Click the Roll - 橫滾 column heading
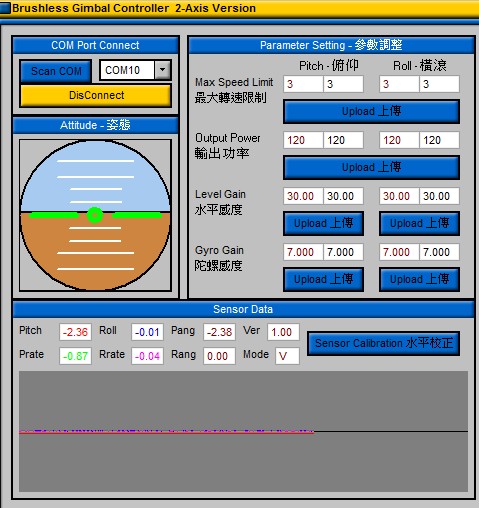Viewport: 479px width, 508px height. [420, 65]
